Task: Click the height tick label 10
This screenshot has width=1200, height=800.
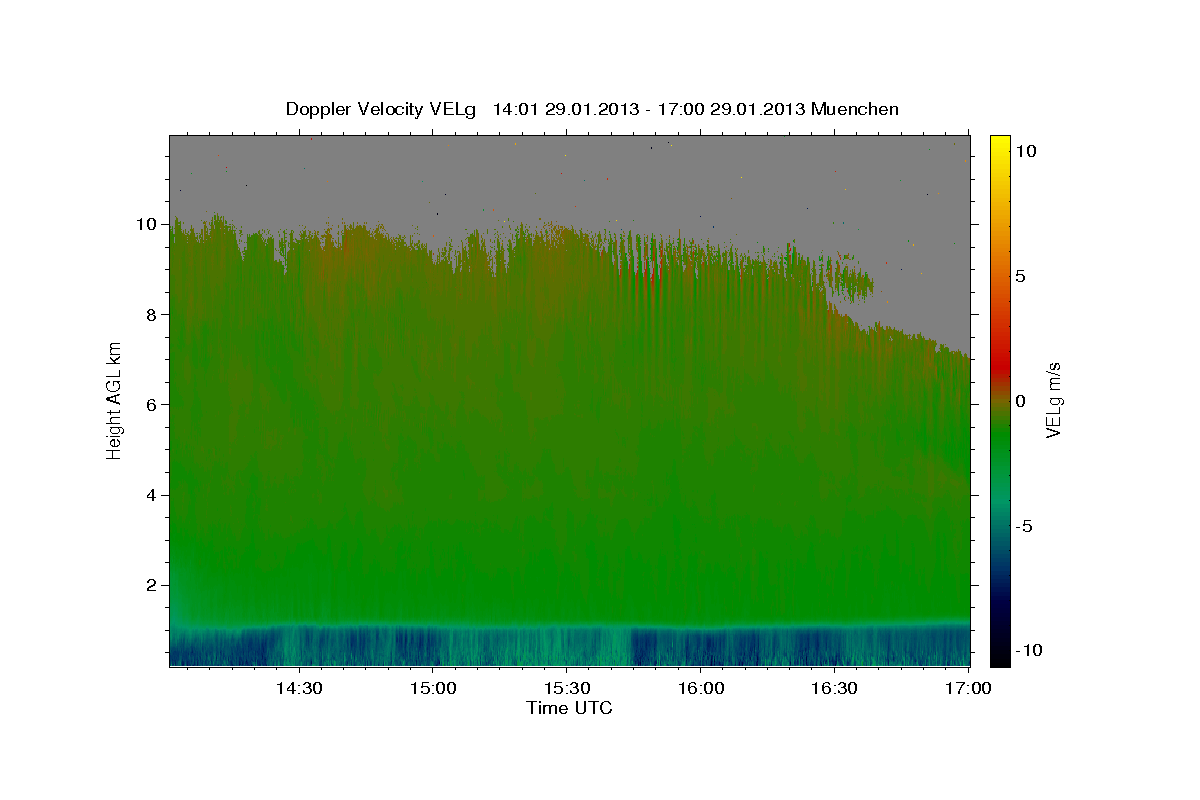Action: [x=149, y=224]
